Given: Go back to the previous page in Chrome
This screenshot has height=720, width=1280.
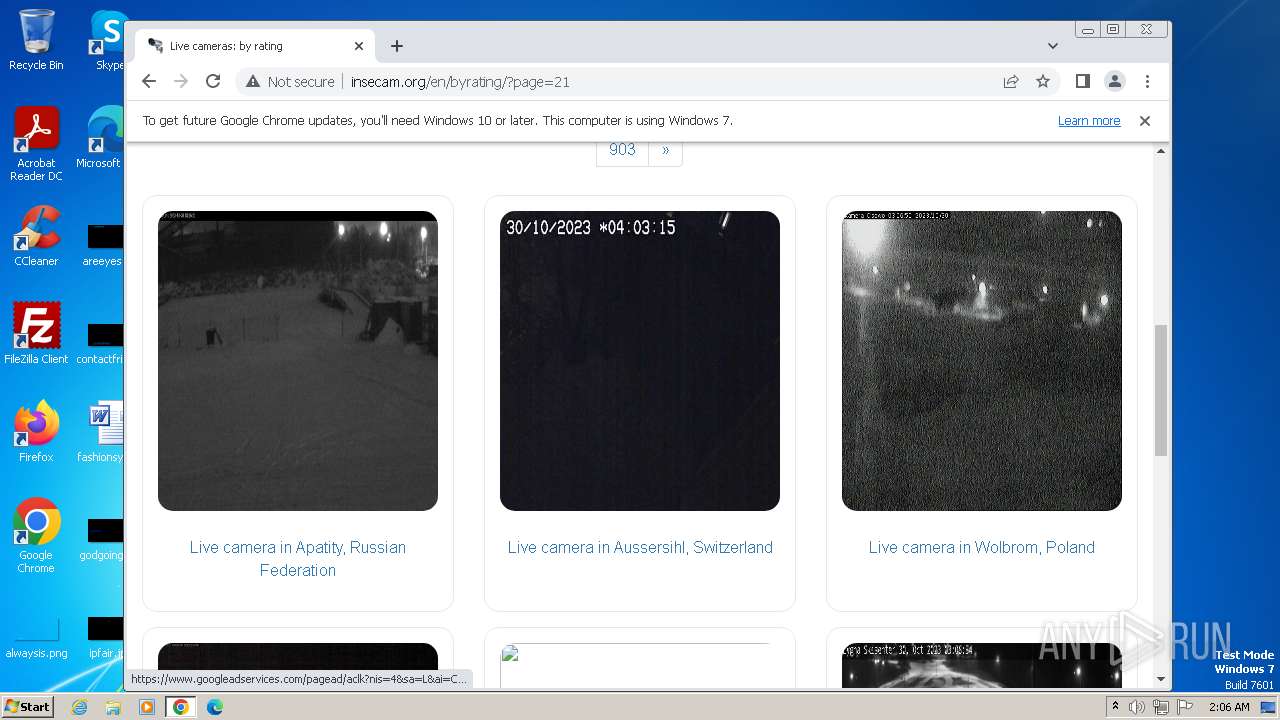Looking at the screenshot, I should tap(149, 81).
